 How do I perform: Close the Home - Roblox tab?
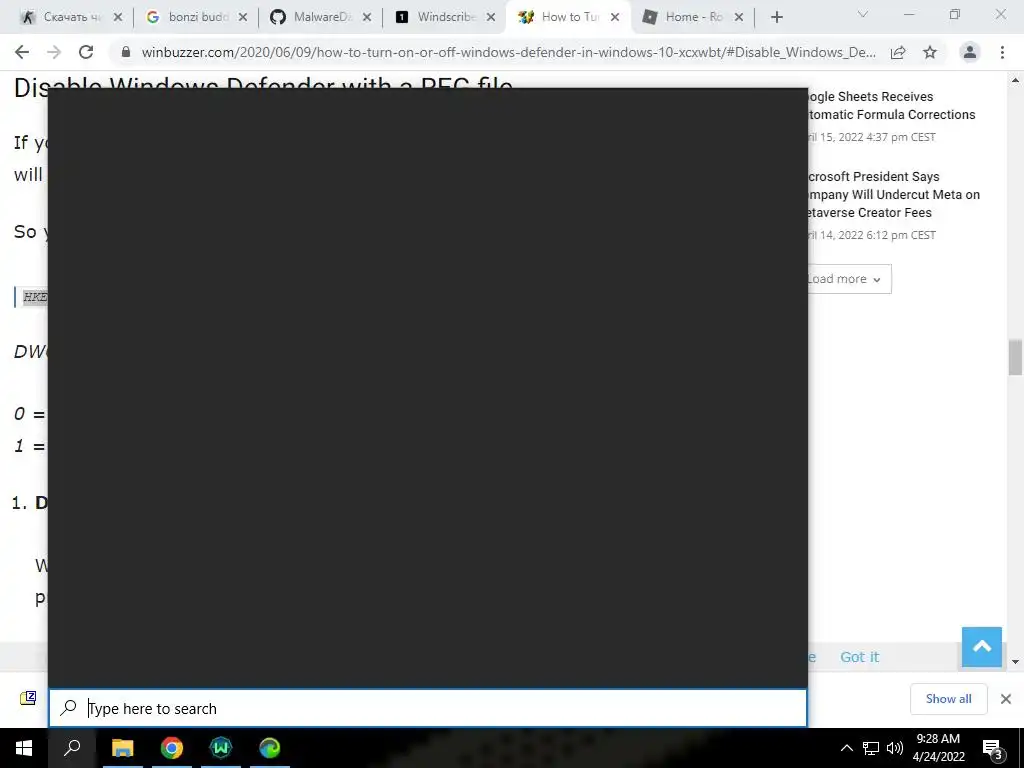click(739, 18)
